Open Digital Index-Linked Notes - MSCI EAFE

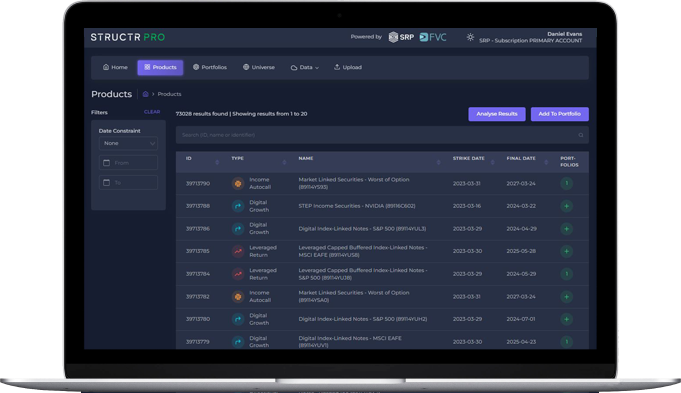click(x=350, y=342)
